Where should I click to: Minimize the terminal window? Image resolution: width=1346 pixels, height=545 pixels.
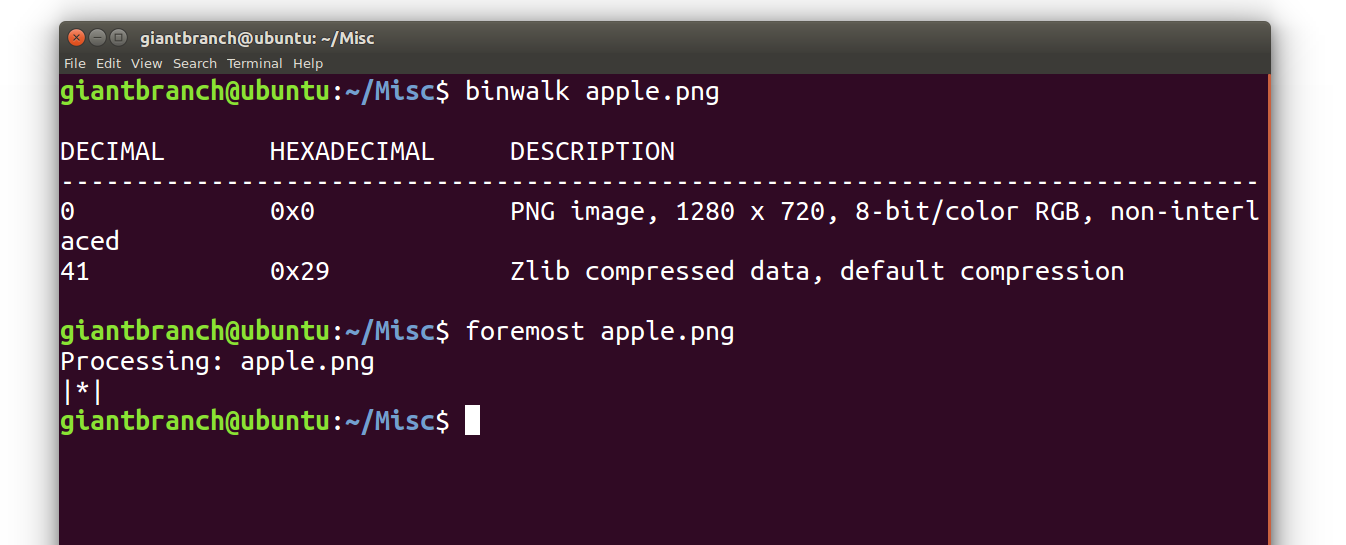tap(97, 38)
